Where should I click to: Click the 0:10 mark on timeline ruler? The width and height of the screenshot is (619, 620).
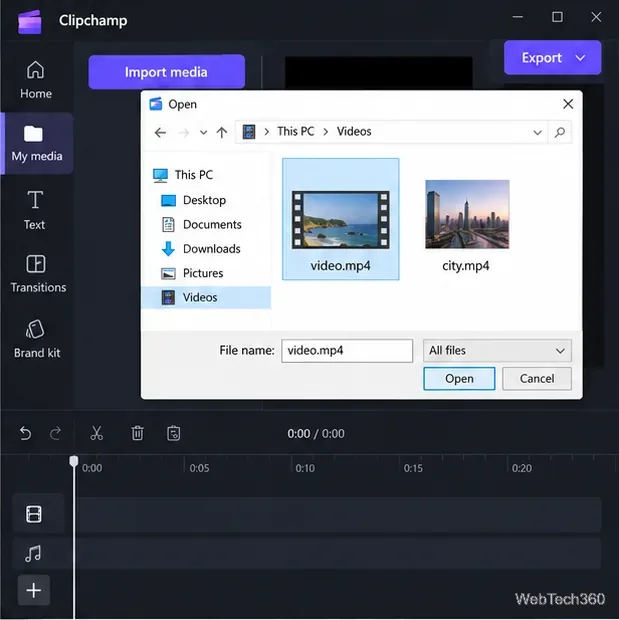point(305,468)
